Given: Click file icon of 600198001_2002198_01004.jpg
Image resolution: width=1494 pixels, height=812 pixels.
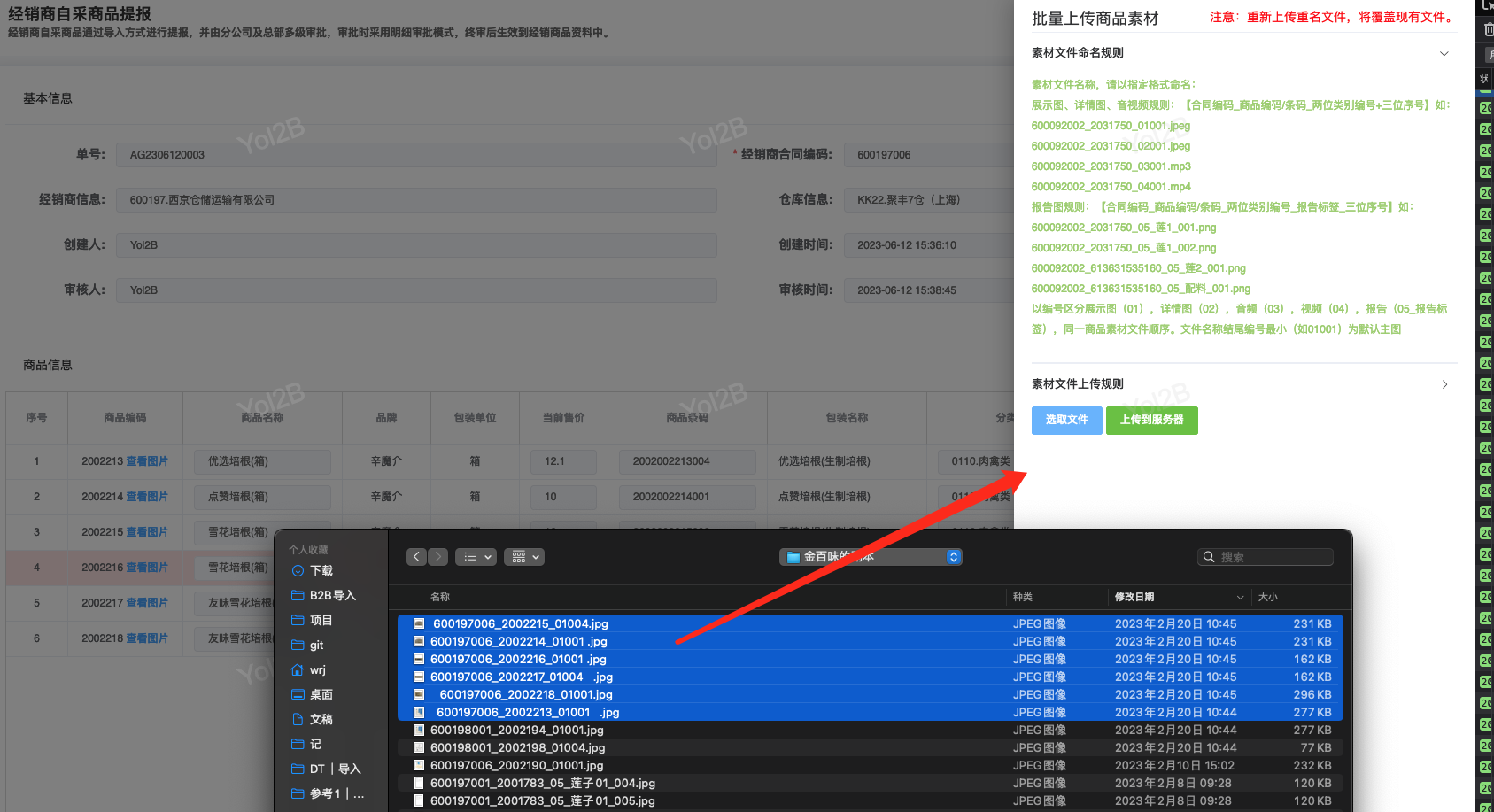Looking at the screenshot, I should tap(419, 748).
